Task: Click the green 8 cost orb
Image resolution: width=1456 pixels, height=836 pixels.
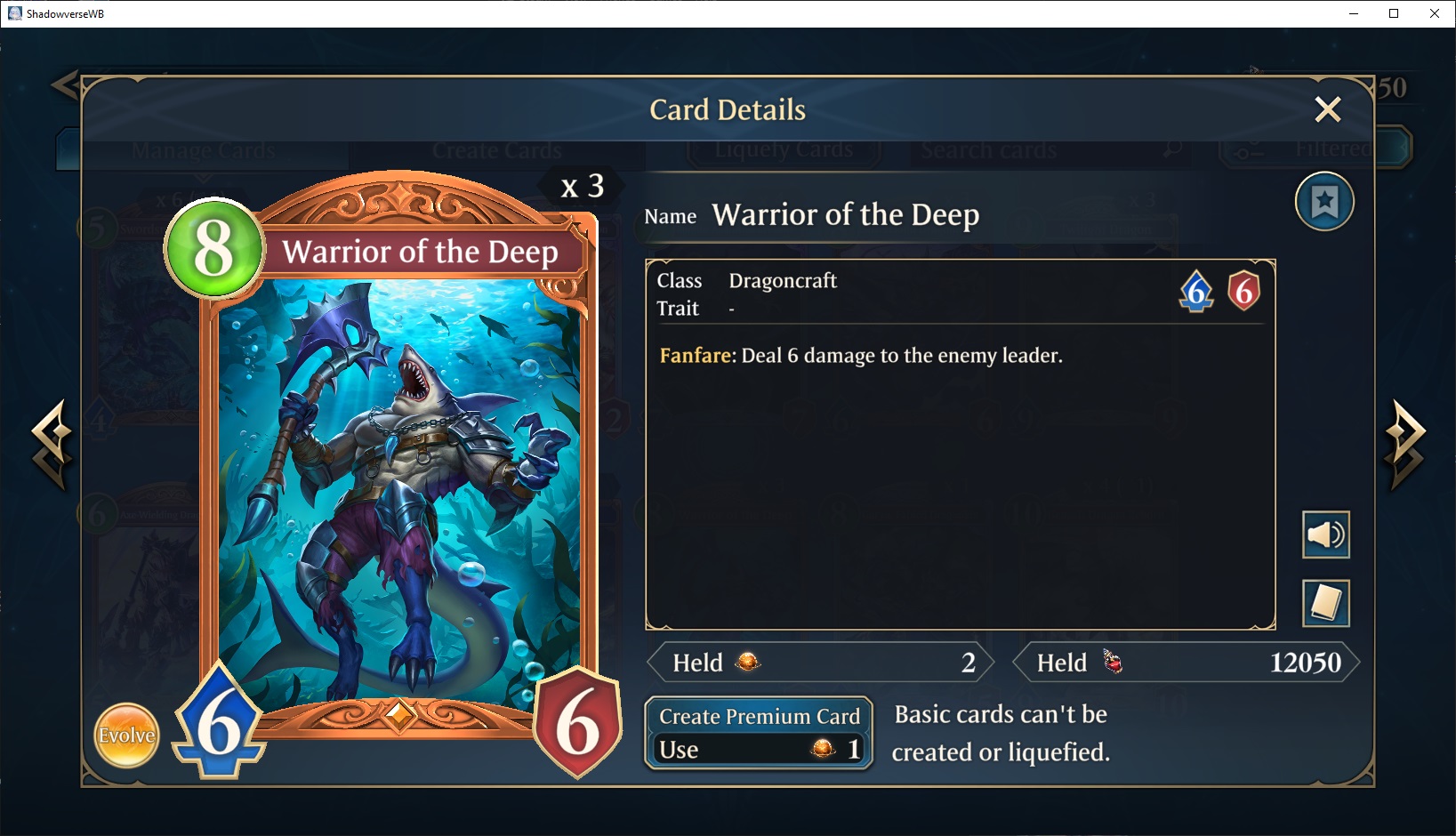Action: (x=214, y=248)
